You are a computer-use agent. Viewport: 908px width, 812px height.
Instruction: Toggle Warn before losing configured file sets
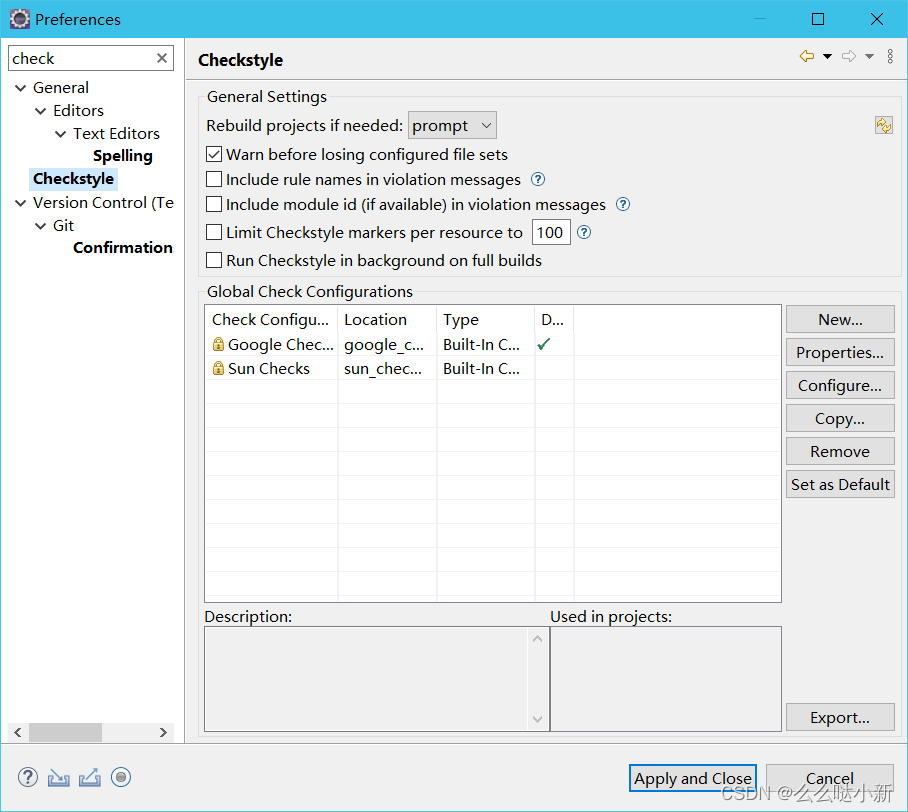pyautogui.click(x=214, y=155)
